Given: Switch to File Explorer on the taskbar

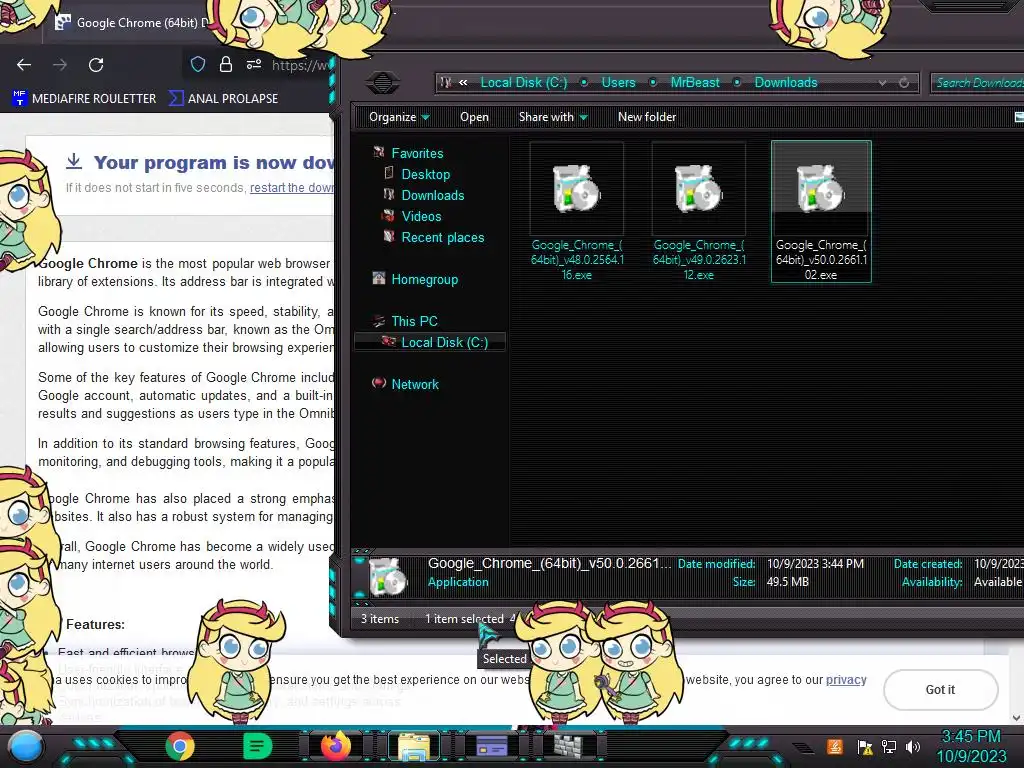Looking at the screenshot, I should coord(413,746).
